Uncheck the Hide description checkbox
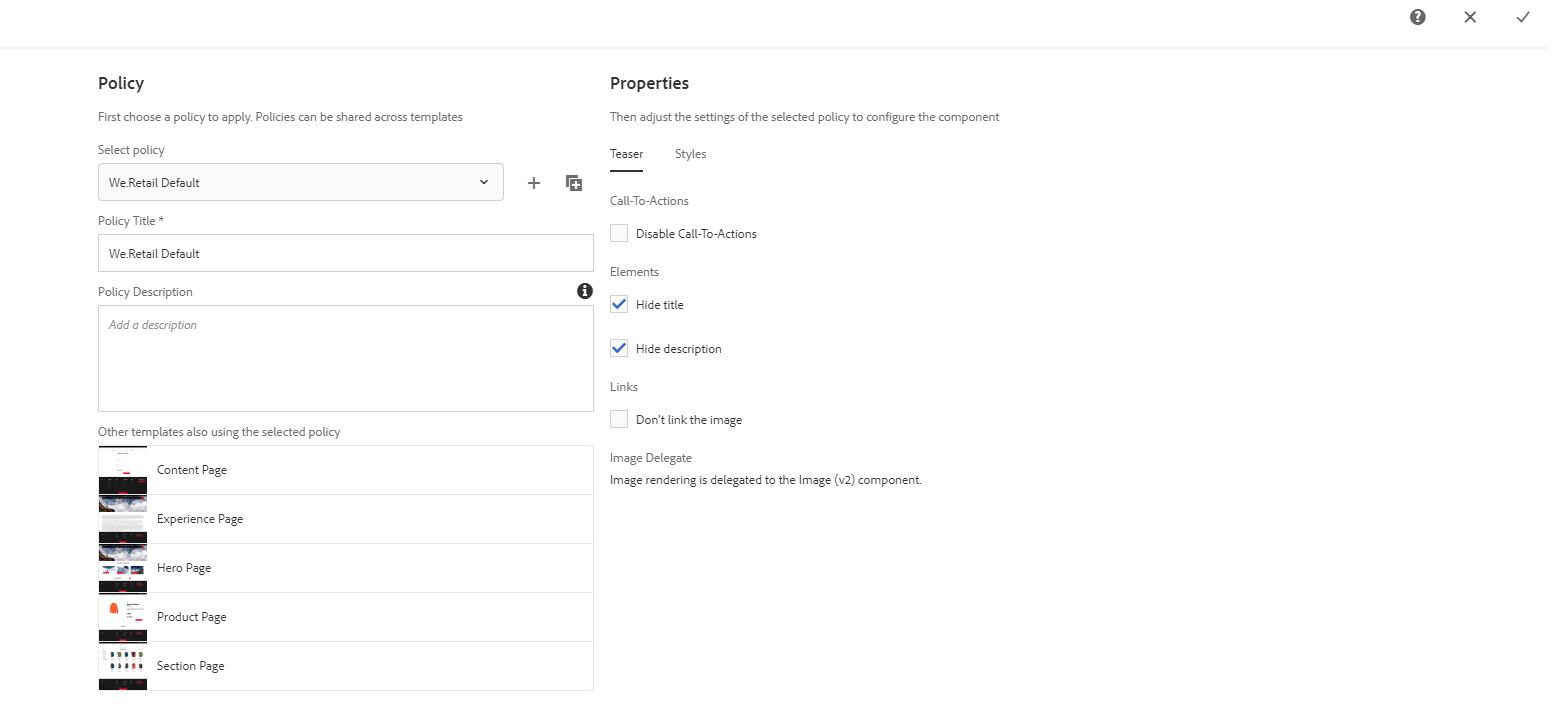This screenshot has height=711, width=1559. tap(620, 349)
